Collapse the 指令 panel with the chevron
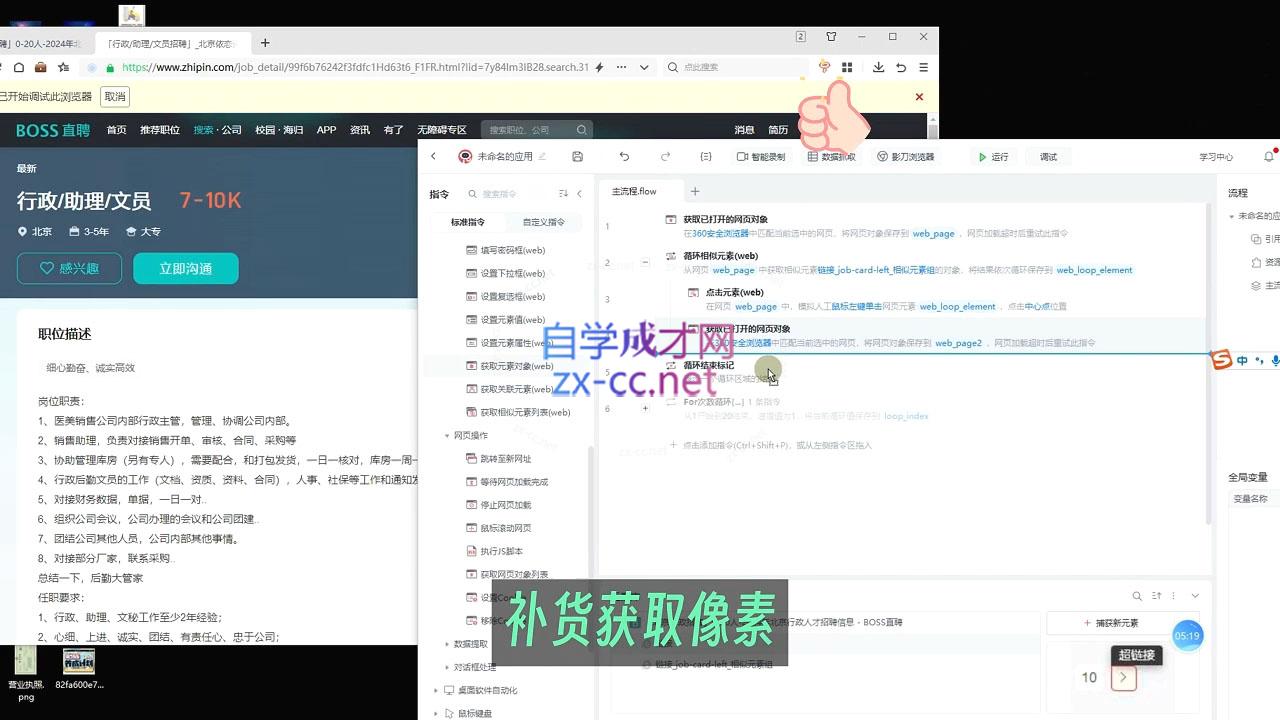 point(579,194)
